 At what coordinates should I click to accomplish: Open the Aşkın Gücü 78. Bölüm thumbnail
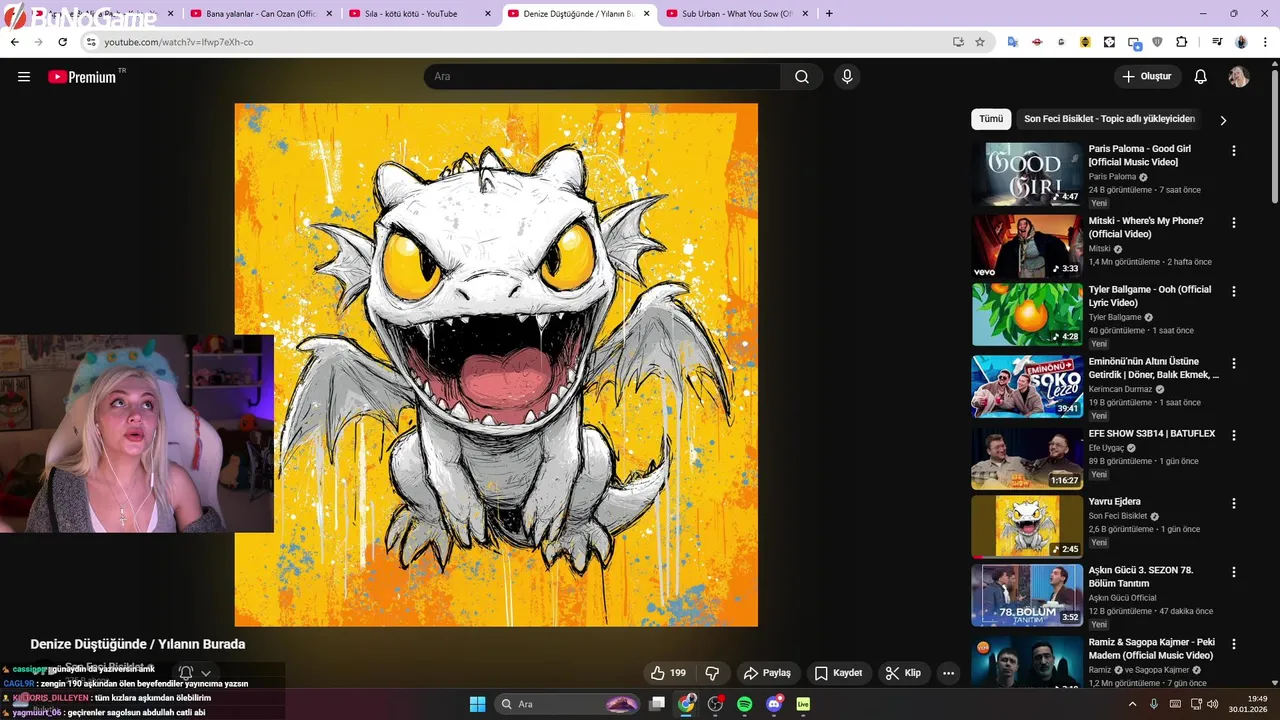point(1027,595)
